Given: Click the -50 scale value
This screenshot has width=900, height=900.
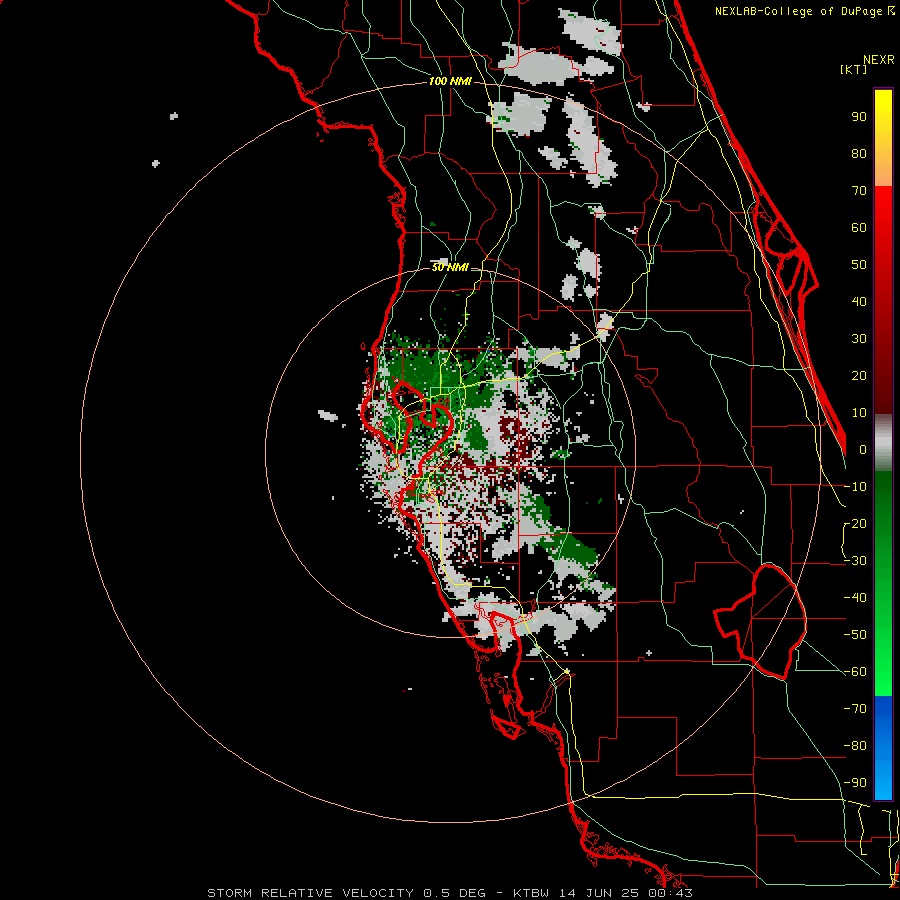Looking at the screenshot, I should pos(855,635).
